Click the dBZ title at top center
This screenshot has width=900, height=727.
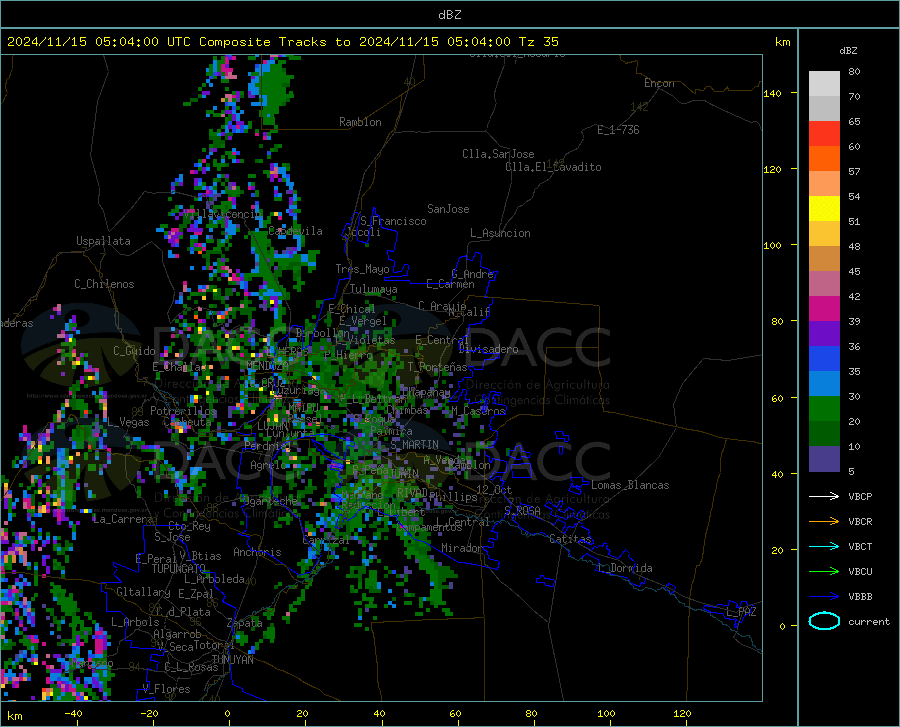[x=449, y=15]
